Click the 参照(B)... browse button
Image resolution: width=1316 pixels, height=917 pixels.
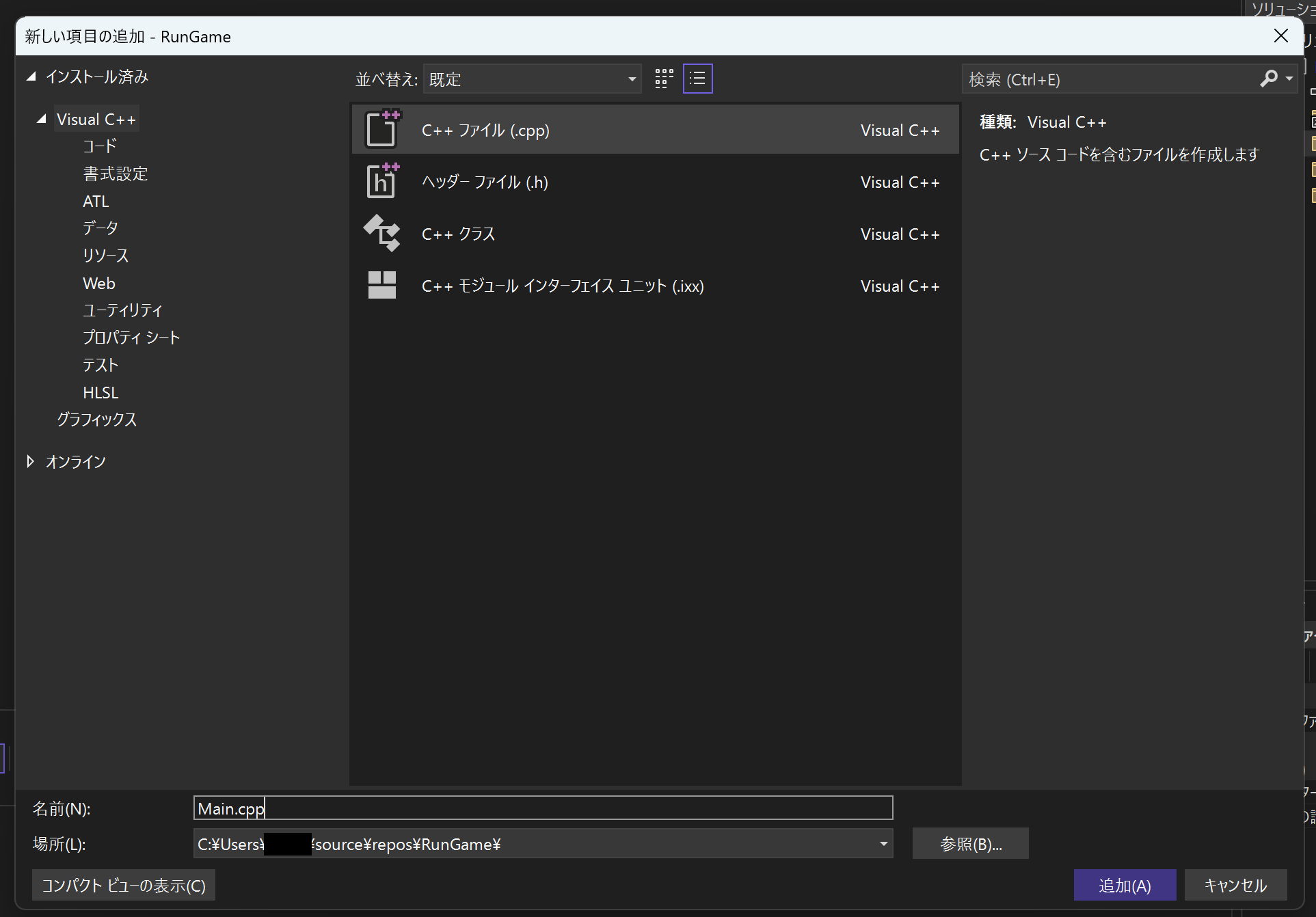(970, 844)
